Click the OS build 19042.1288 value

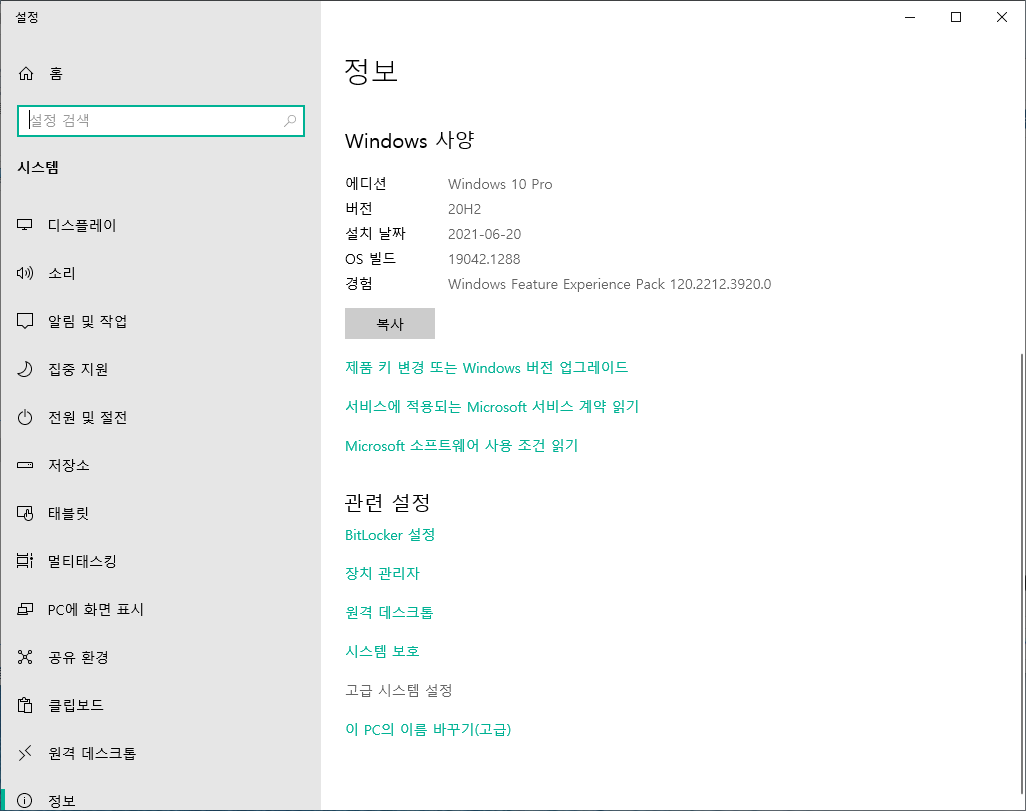(x=484, y=259)
